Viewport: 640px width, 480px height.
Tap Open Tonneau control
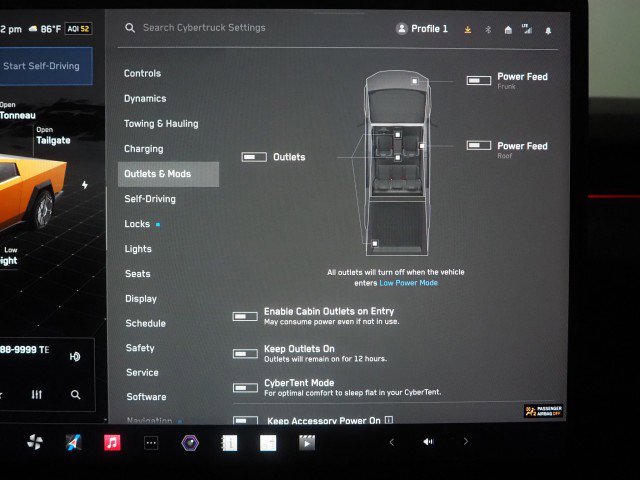pyautogui.click(x=18, y=111)
